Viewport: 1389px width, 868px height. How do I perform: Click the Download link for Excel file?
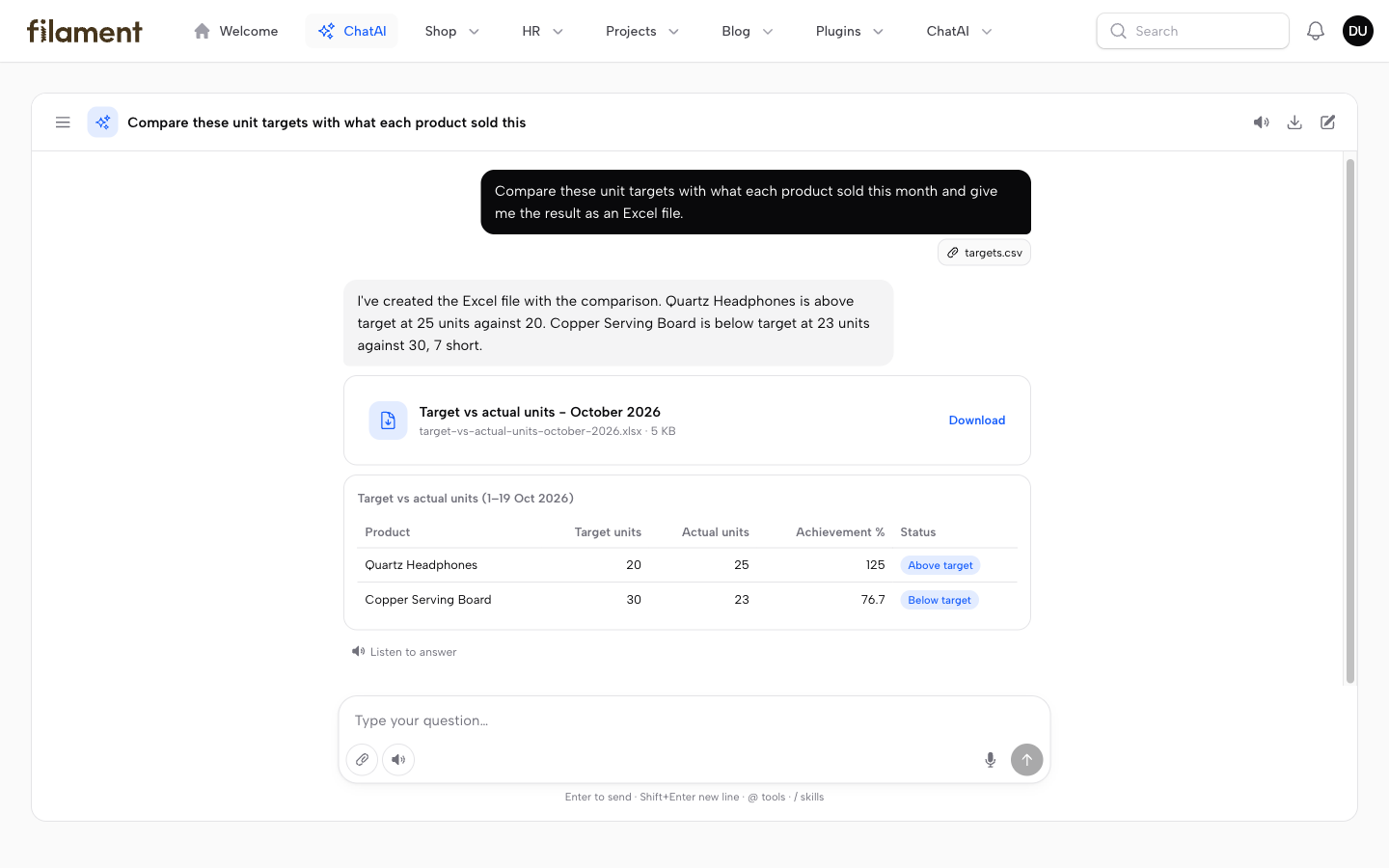(976, 420)
